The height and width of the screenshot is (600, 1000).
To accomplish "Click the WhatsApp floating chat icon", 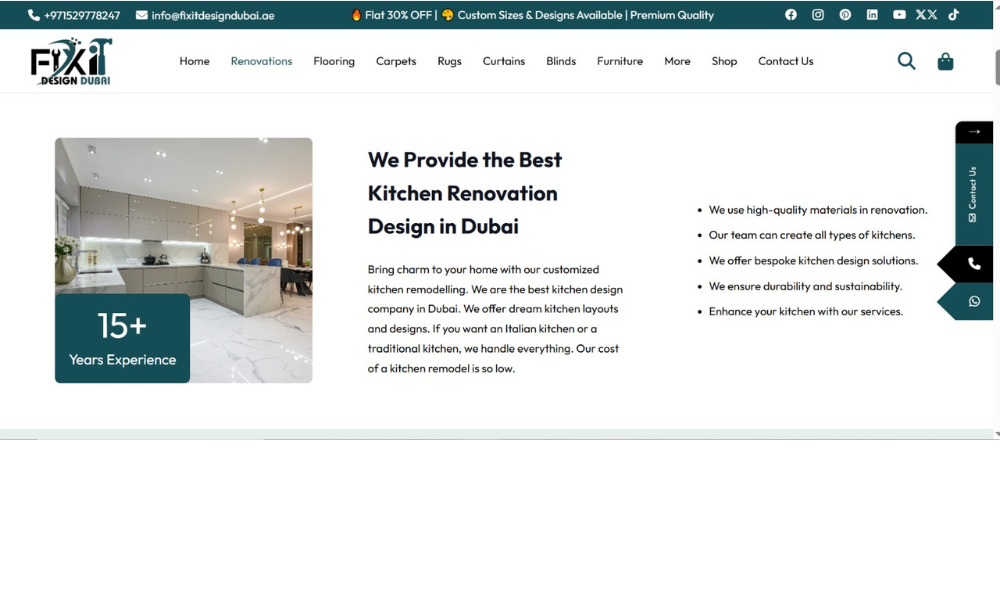I will (974, 301).
